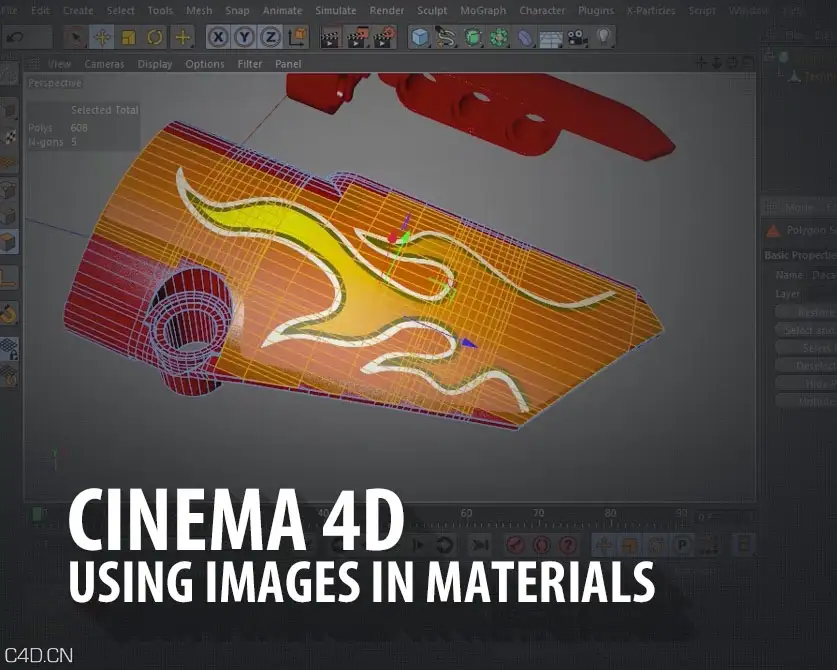Activate the Rotate tool

[155, 37]
